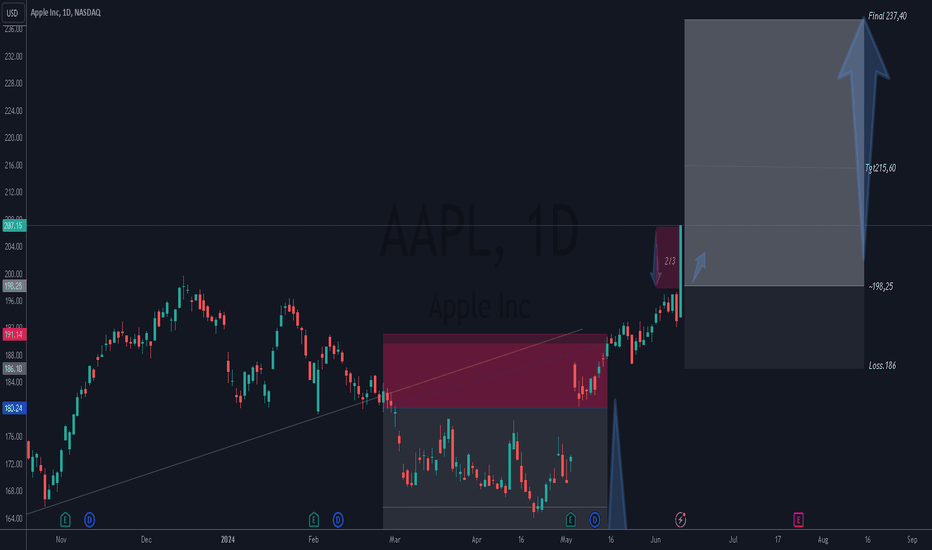Screen dimensions: 932x550
Task: Click the 228.00 price scale value
Action: point(13,83)
